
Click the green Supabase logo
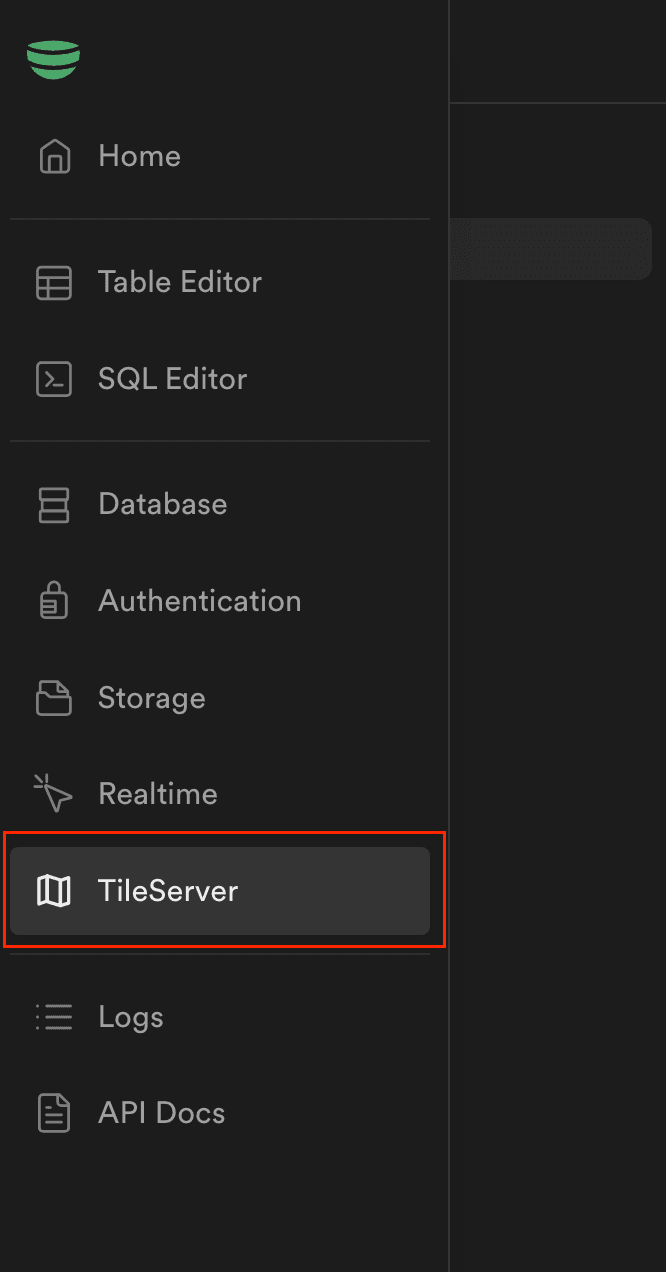[x=53, y=60]
